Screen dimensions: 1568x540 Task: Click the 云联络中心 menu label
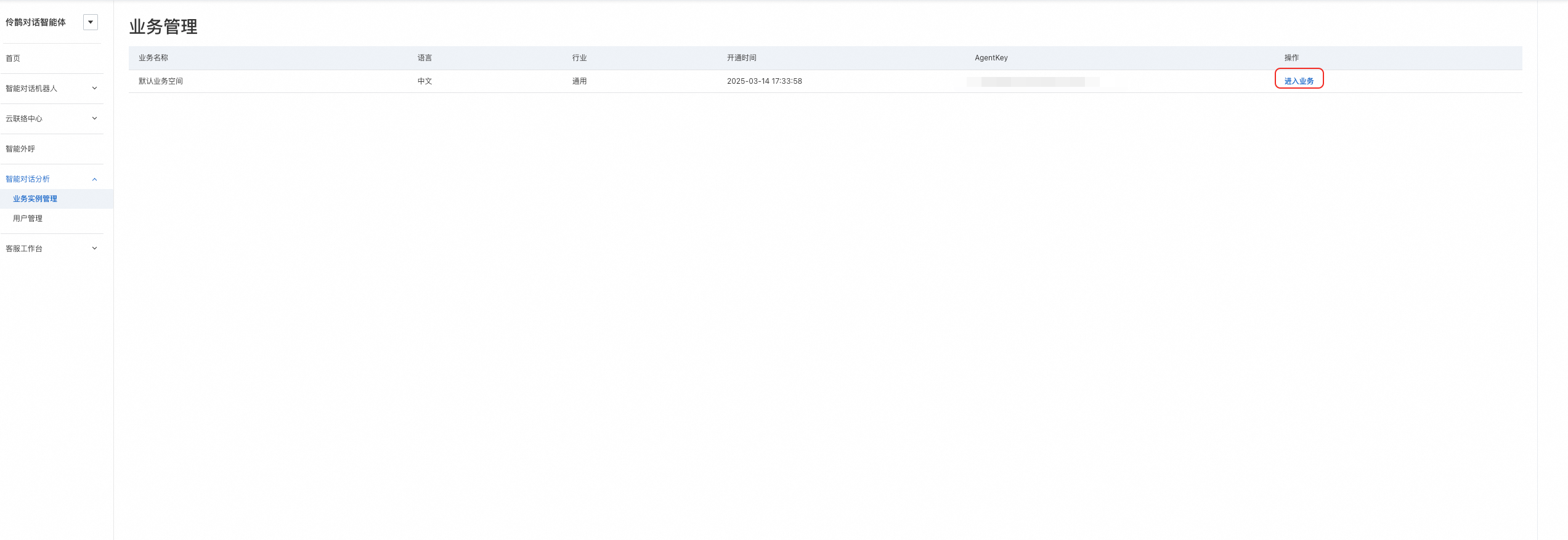24,119
